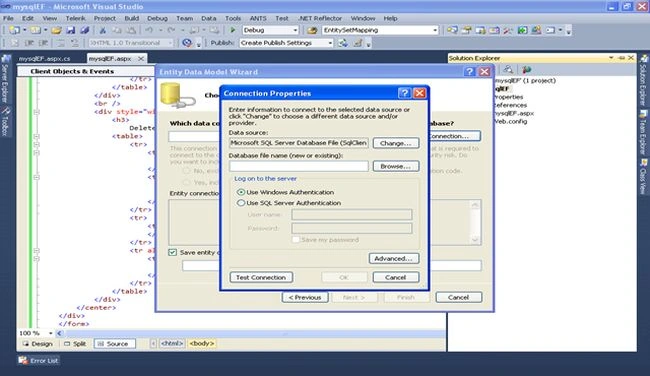Click the Publish Web globe icon
650x376 pixels.
[x=343, y=43]
